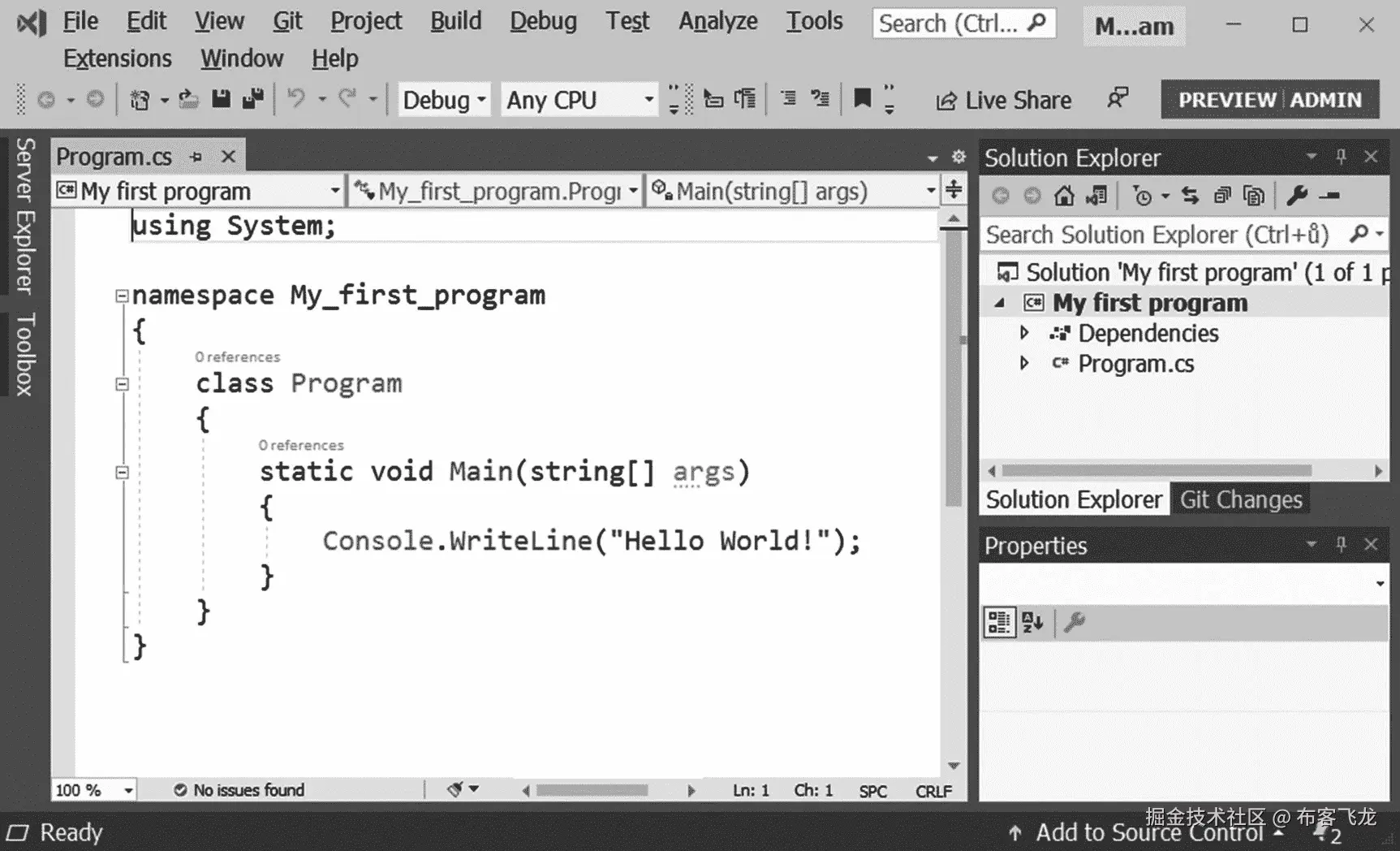Click inside the Search Solution Explorer field
This screenshot has width=1400, height=851.
pos(1152,235)
